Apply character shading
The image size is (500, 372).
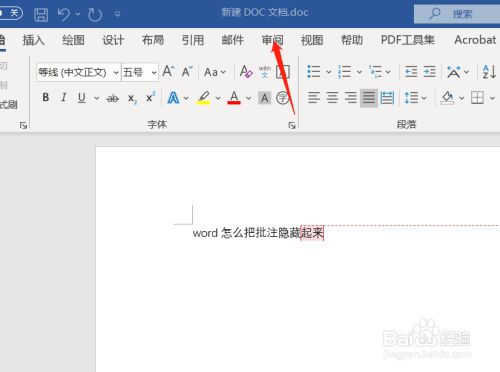tap(264, 98)
